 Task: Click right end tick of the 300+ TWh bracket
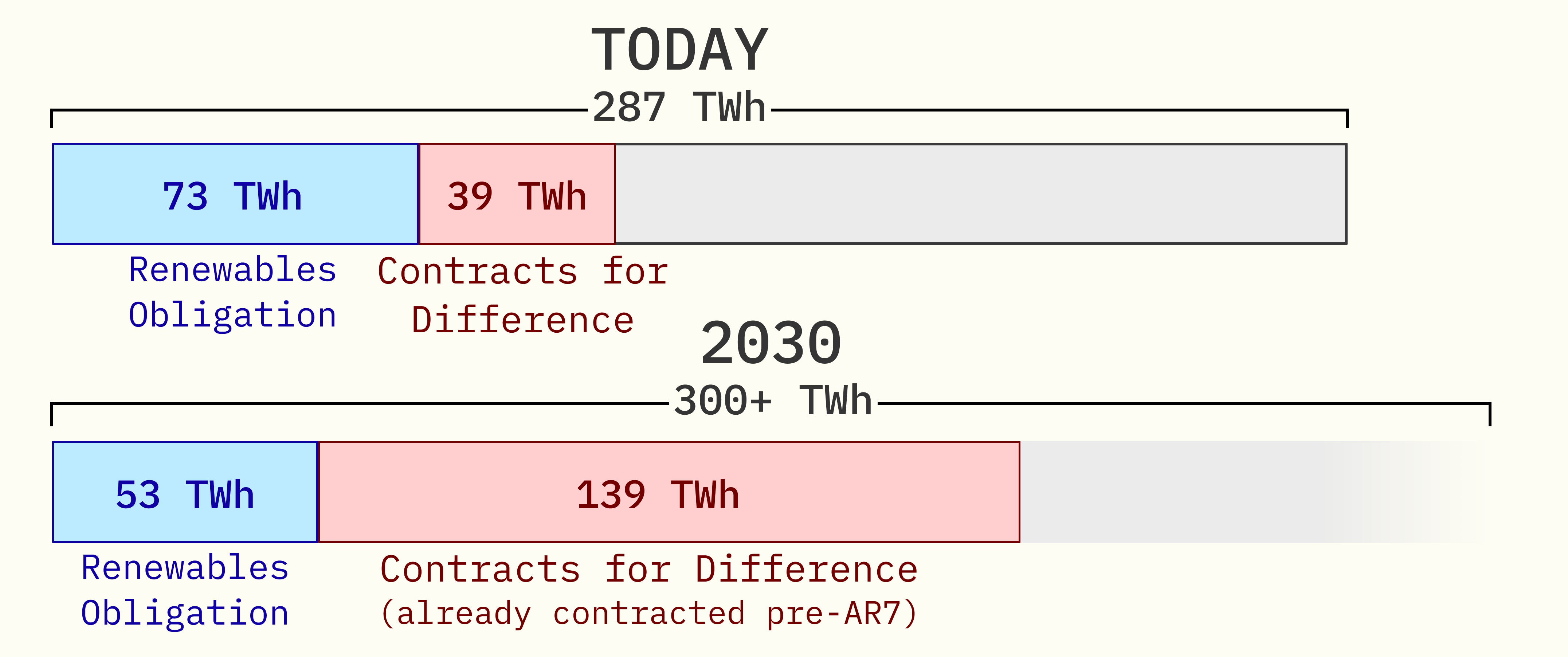pos(1489,414)
